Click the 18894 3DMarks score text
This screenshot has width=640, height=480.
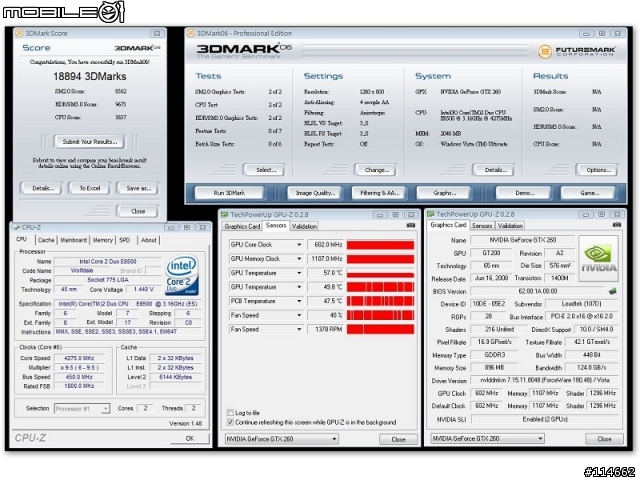coord(89,76)
